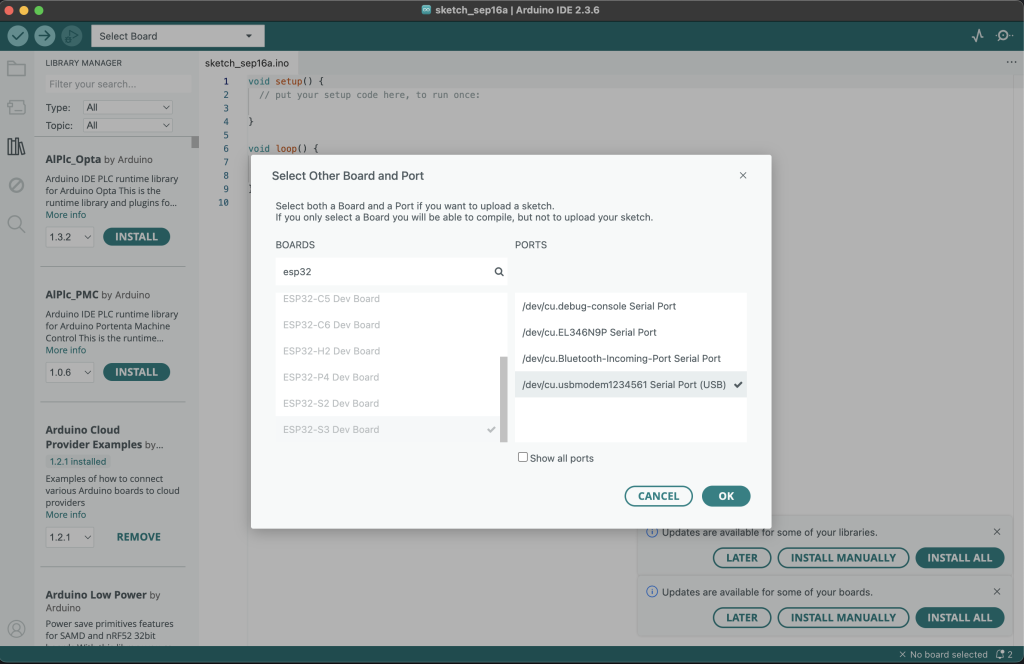Click the boards search field containing esp32
The image size is (1024, 664).
point(391,272)
